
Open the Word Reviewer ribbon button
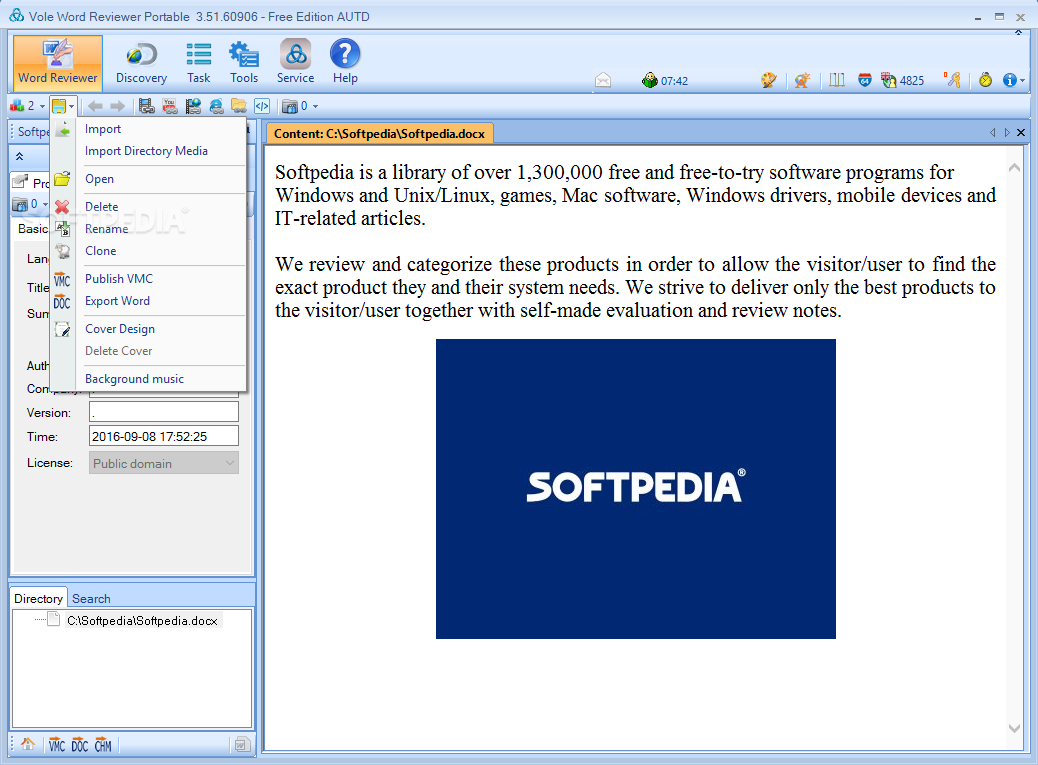(x=58, y=62)
